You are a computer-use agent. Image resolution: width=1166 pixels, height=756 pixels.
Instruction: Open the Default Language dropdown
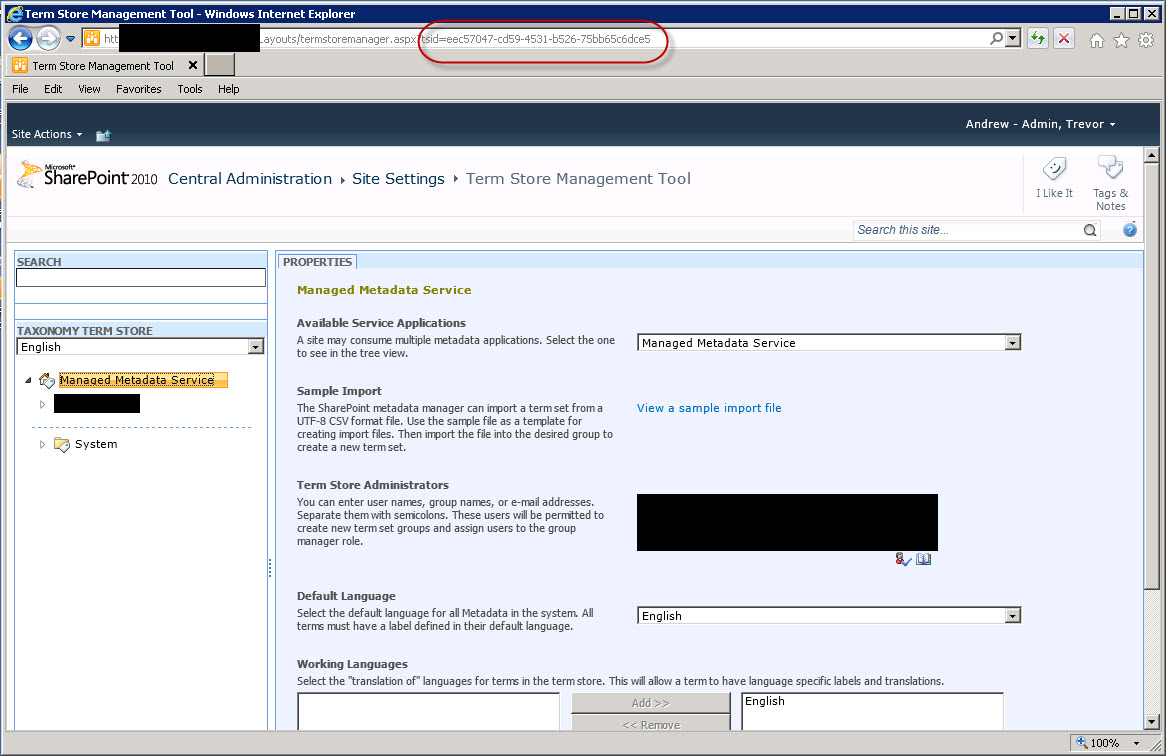1012,616
